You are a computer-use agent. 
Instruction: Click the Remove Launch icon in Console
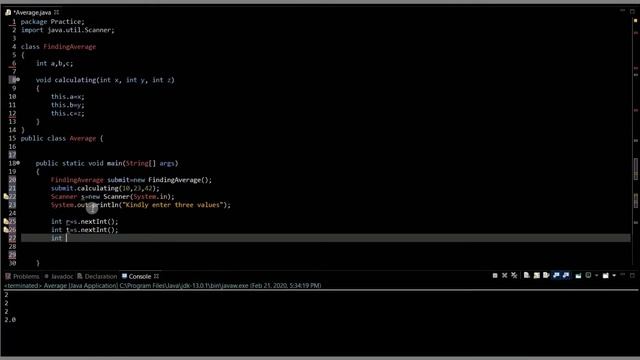point(504,276)
